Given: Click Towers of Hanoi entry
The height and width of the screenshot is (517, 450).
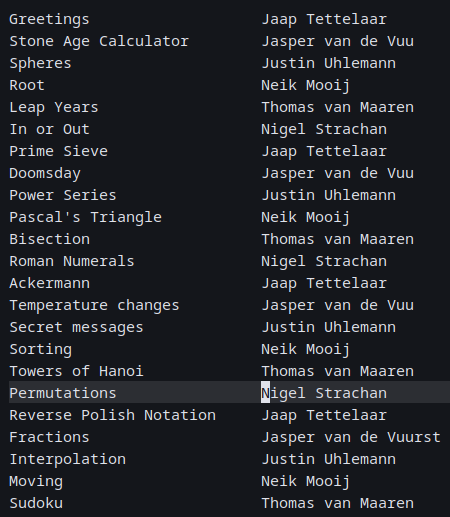Looking at the screenshot, I should [76, 371].
